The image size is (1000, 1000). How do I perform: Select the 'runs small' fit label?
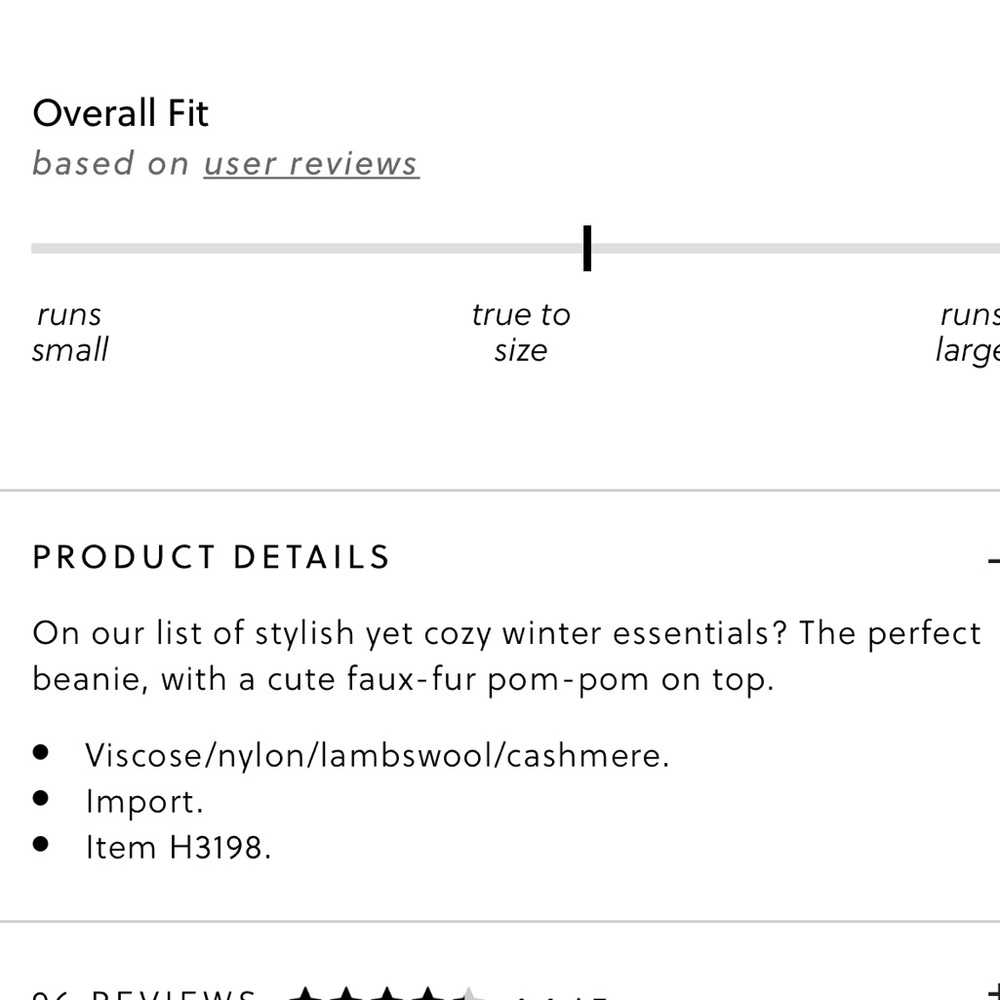tap(70, 332)
